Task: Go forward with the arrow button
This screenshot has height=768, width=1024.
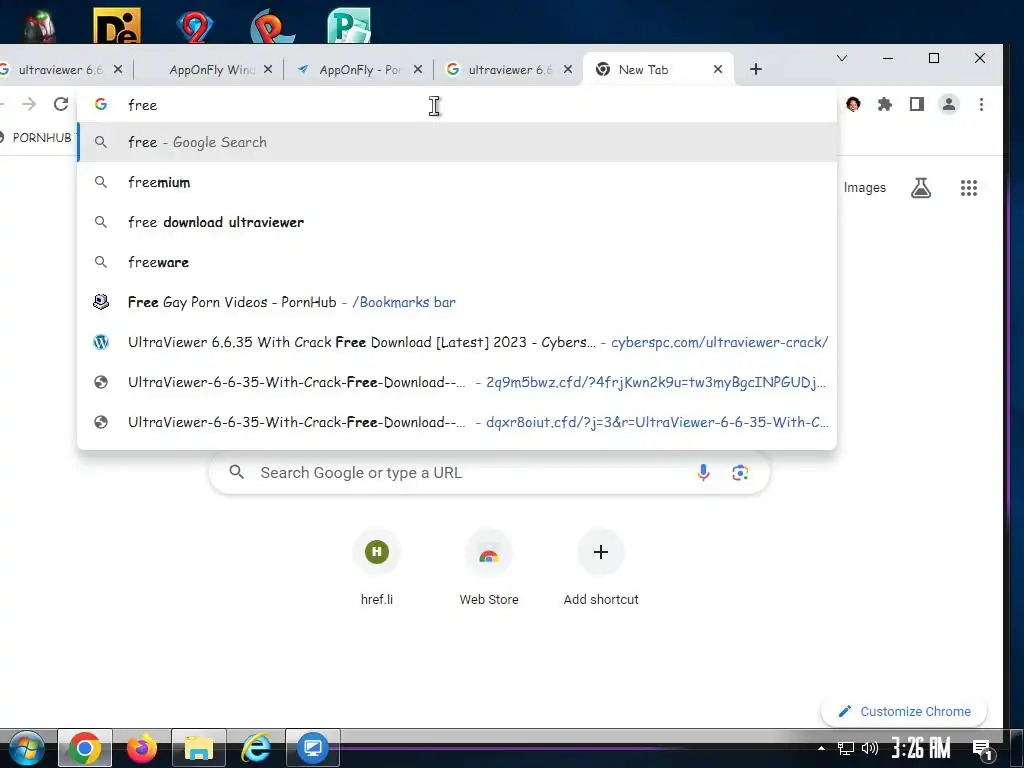Action: point(29,104)
